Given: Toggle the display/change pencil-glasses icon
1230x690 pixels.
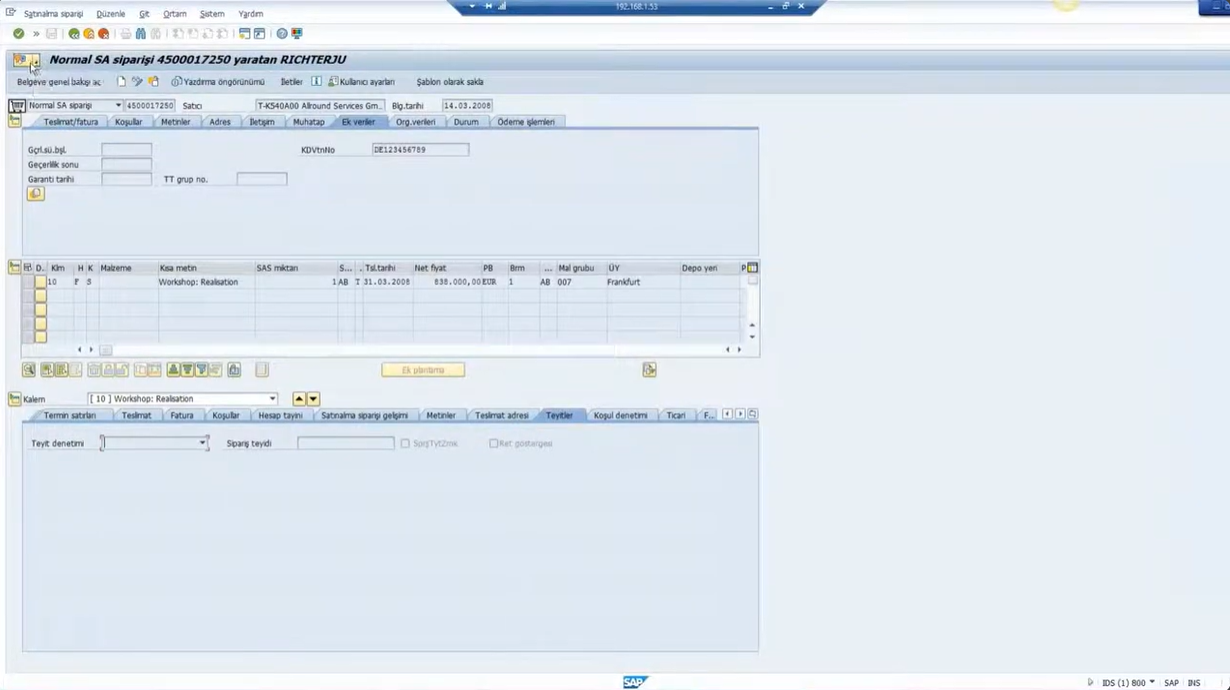Looking at the screenshot, I should (x=137, y=82).
